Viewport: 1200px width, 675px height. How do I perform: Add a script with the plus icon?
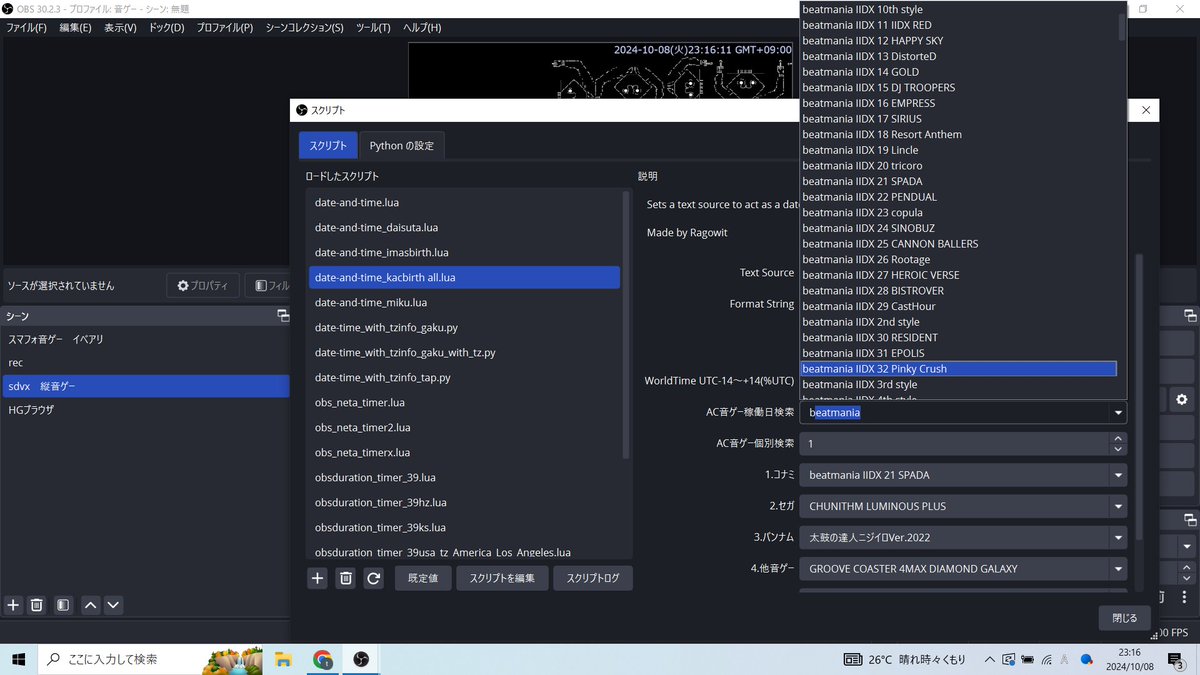[x=317, y=578]
